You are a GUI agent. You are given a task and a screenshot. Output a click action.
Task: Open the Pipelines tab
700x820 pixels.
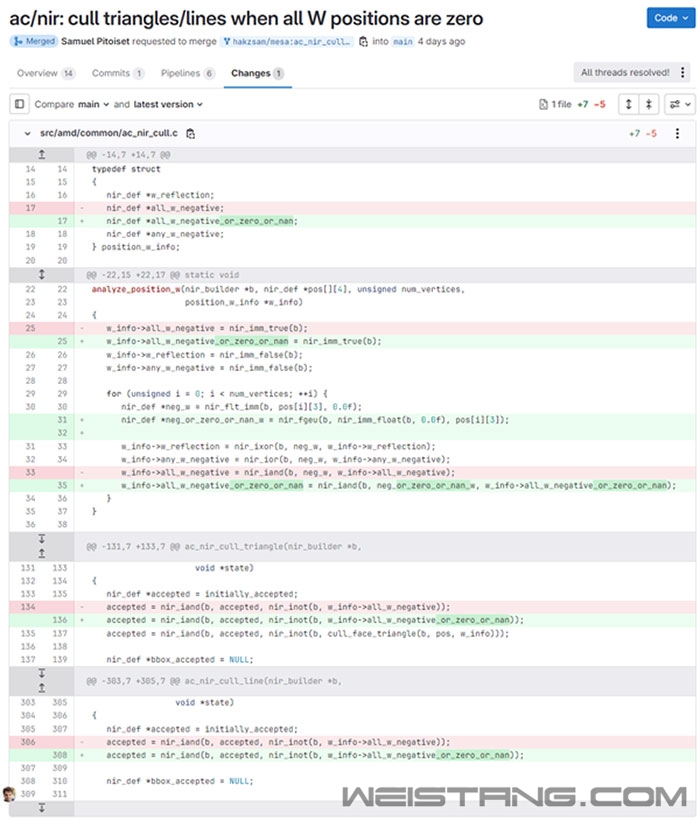(x=188, y=73)
